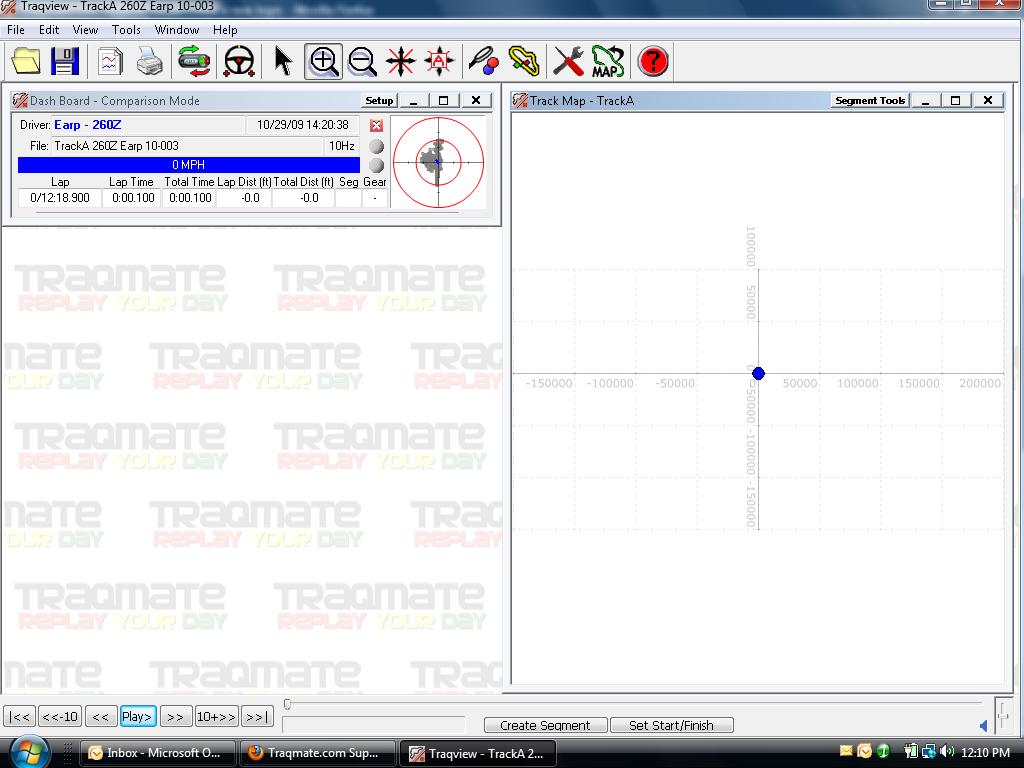The image size is (1024, 768).
Task: Click the file name TrackA 260Z Earp 10-003
Action: click(116, 146)
